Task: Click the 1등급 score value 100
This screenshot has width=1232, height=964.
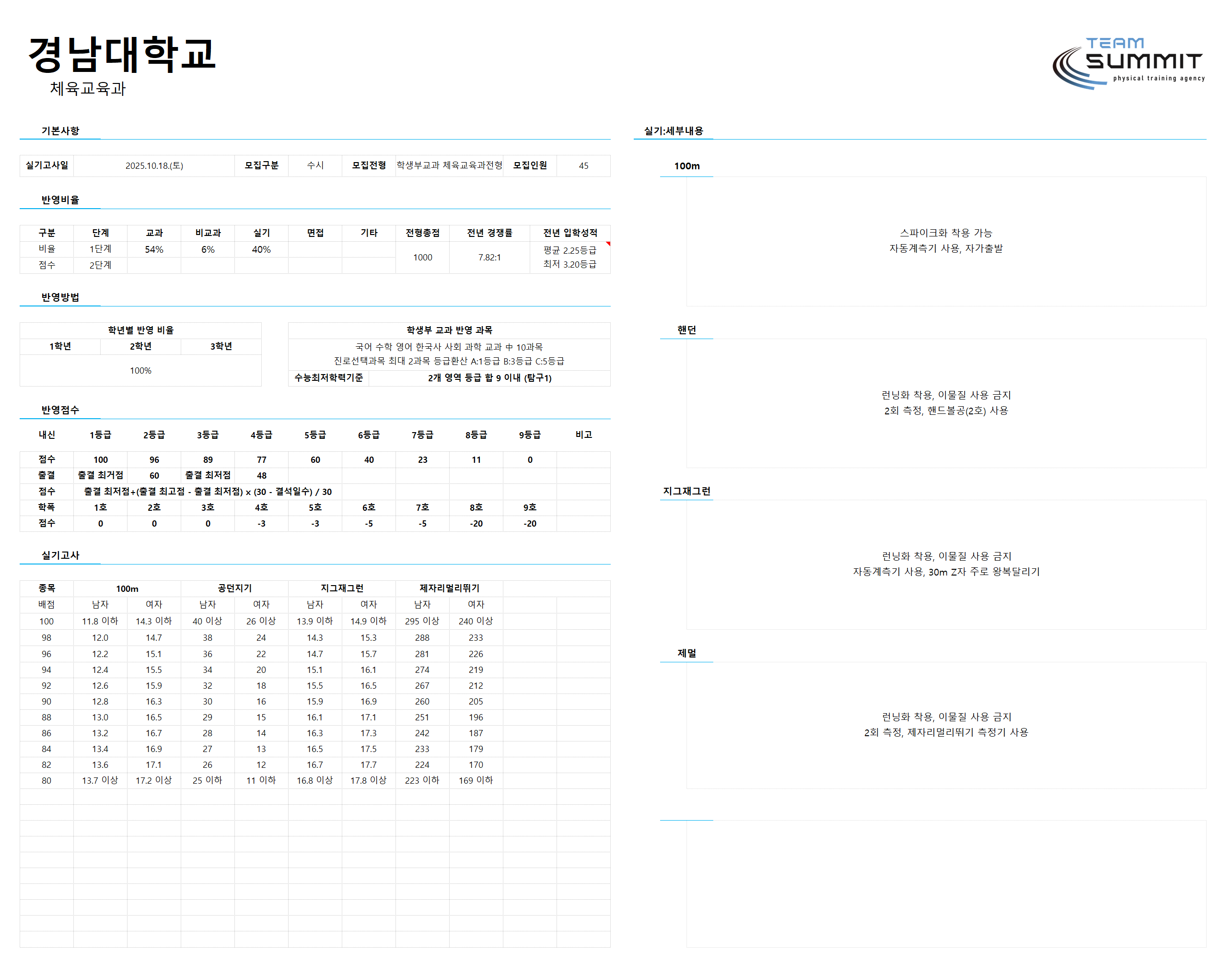Action: coord(100,459)
